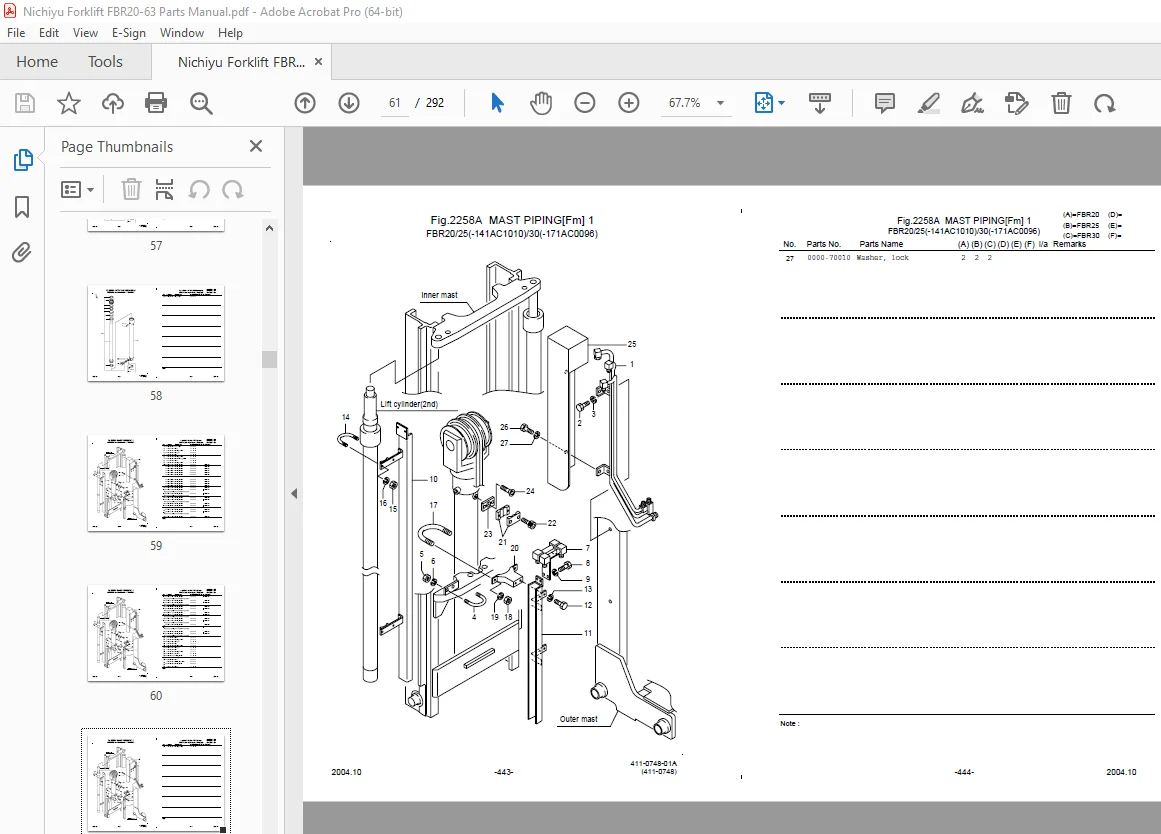Image resolution: width=1161 pixels, height=834 pixels.
Task: Select the highlighted page 61 thumbnail
Action: [x=155, y=781]
